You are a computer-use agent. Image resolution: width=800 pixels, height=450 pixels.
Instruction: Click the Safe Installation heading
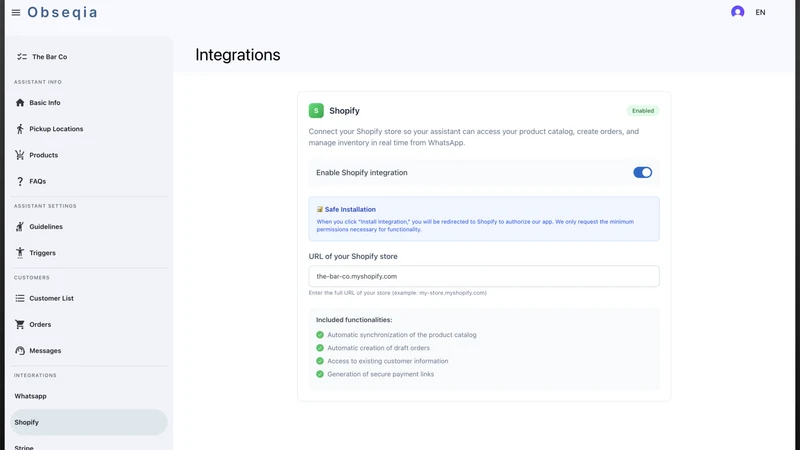click(350, 209)
